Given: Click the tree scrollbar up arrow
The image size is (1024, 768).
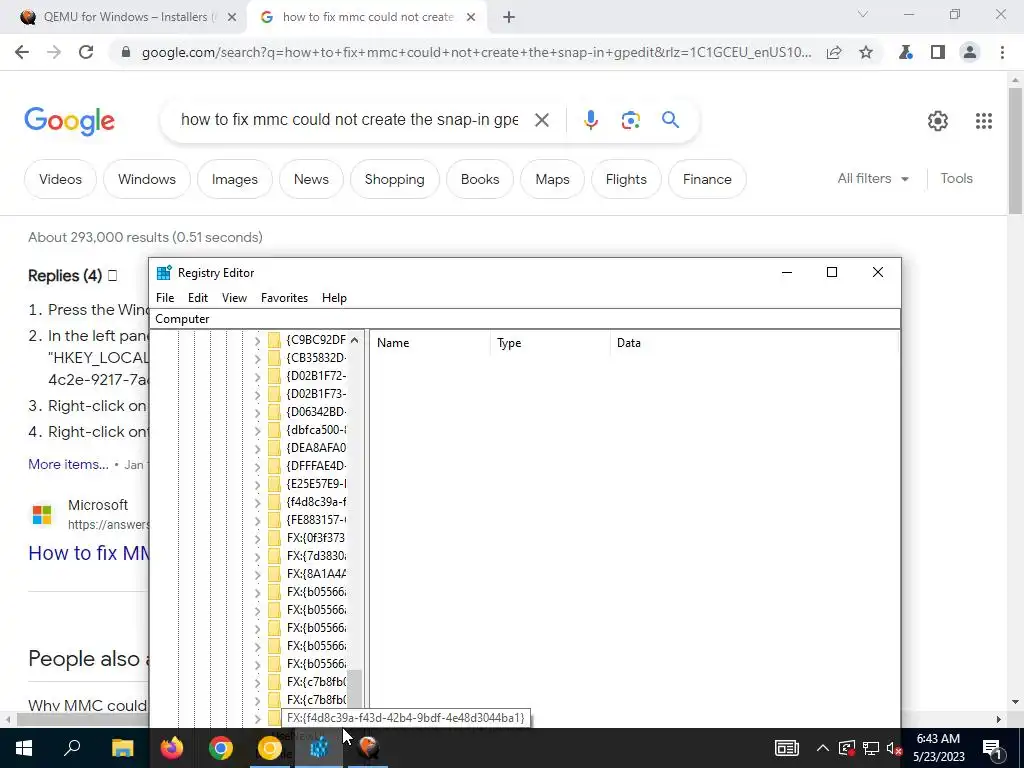Looking at the screenshot, I should [354, 340].
